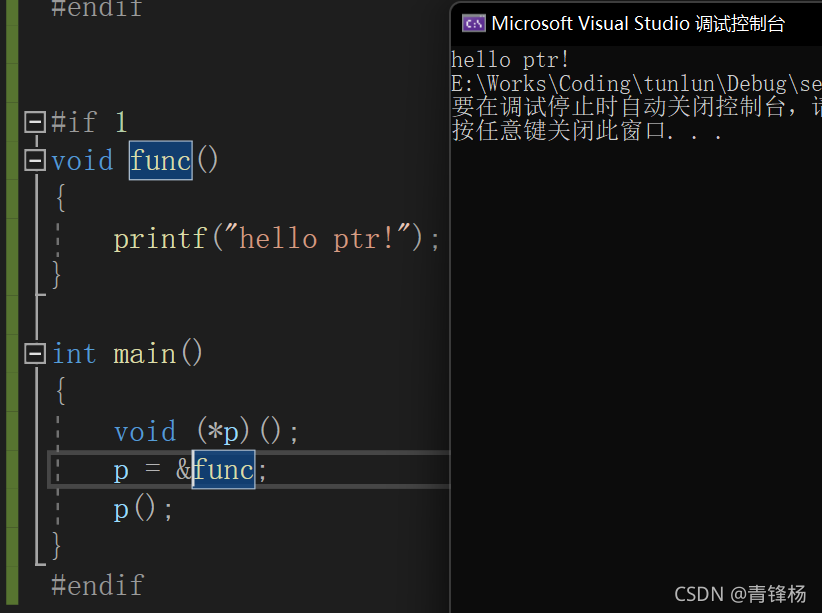The height and width of the screenshot is (613, 822).
Task: Click the 要在调试停止时自动关闭控制台 console line
Action: coord(636,107)
